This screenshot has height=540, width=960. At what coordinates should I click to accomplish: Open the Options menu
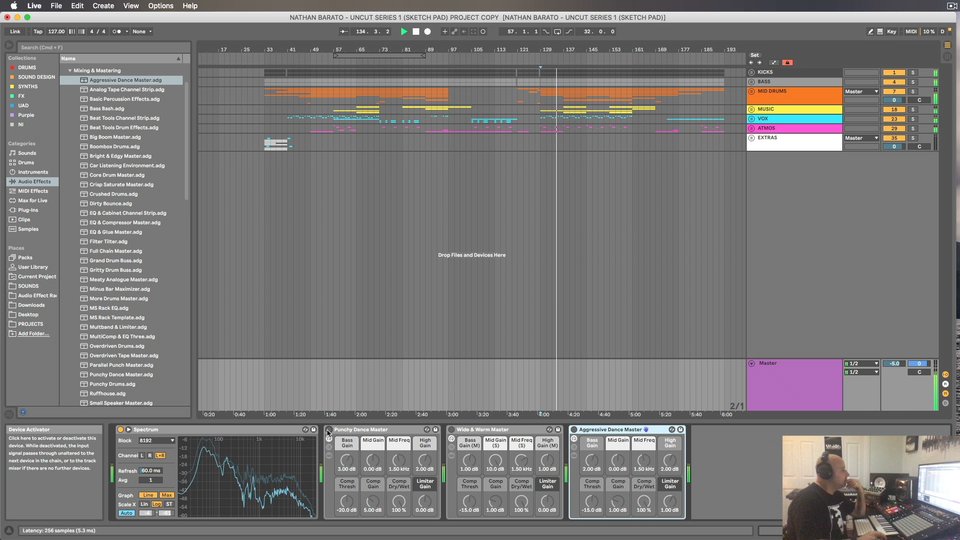pyautogui.click(x=160, y=6)
